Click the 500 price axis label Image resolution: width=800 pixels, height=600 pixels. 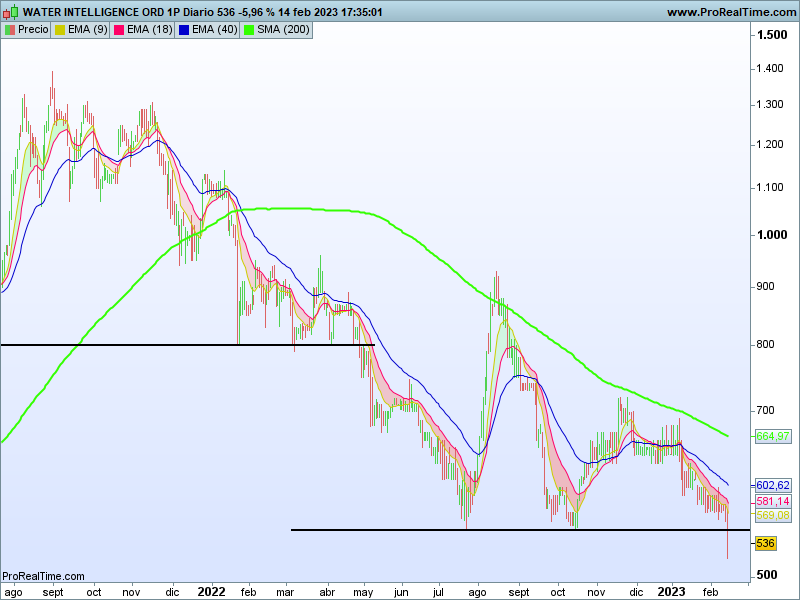point(767,575)
